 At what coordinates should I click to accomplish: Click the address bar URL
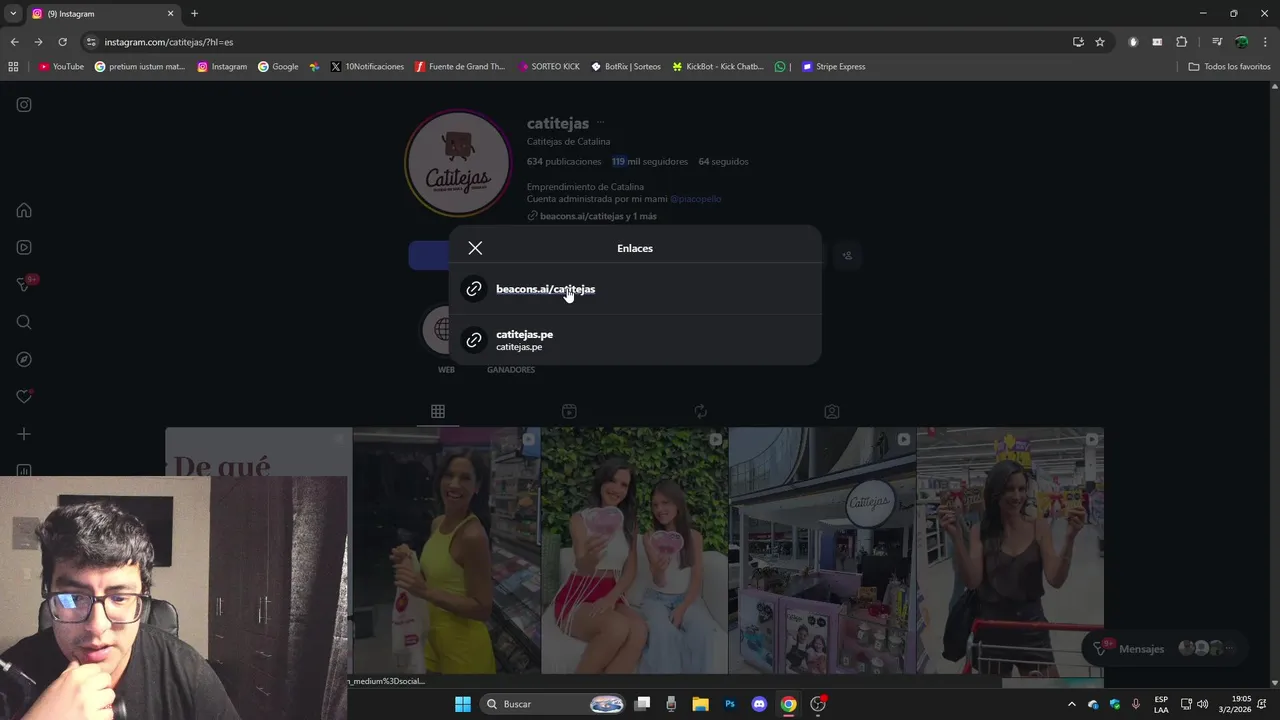click(x=169, y=42)
